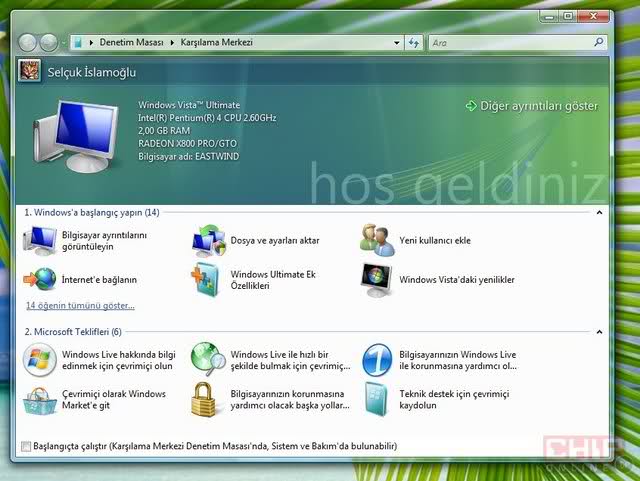Open the Bilgisayar ayrıntılarını görüntüleyin computer icon
Image resolution: width=640 pixels, height=481 pixels.
(x=40, y=240)
